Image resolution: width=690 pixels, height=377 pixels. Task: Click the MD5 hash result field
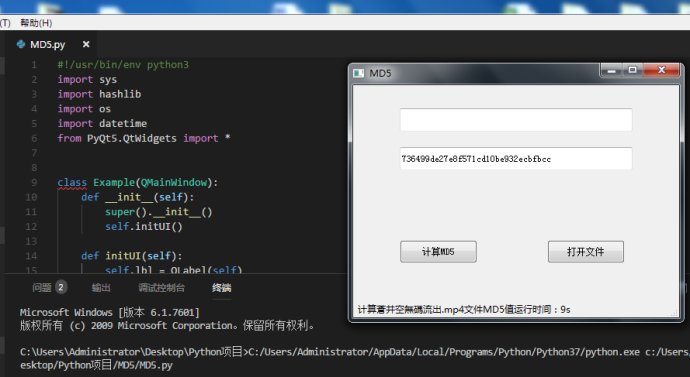[516, 159]
